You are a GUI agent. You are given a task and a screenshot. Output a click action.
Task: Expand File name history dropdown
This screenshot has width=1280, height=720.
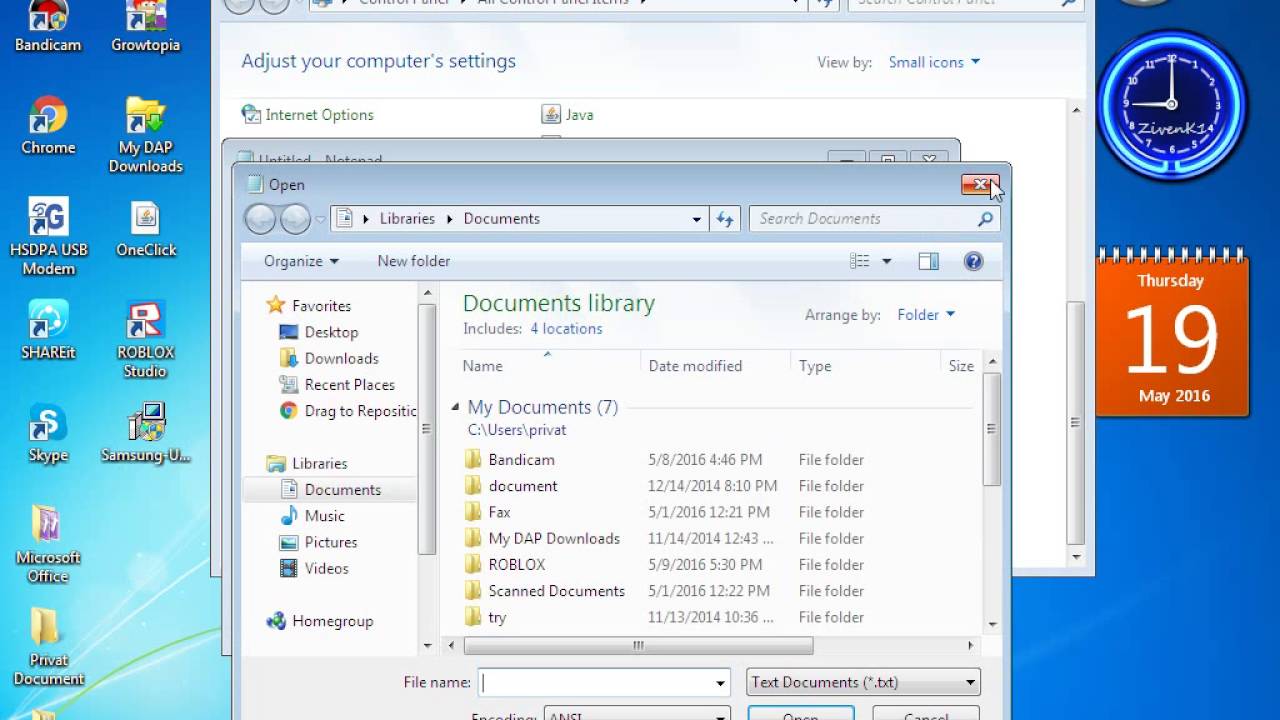720,683
